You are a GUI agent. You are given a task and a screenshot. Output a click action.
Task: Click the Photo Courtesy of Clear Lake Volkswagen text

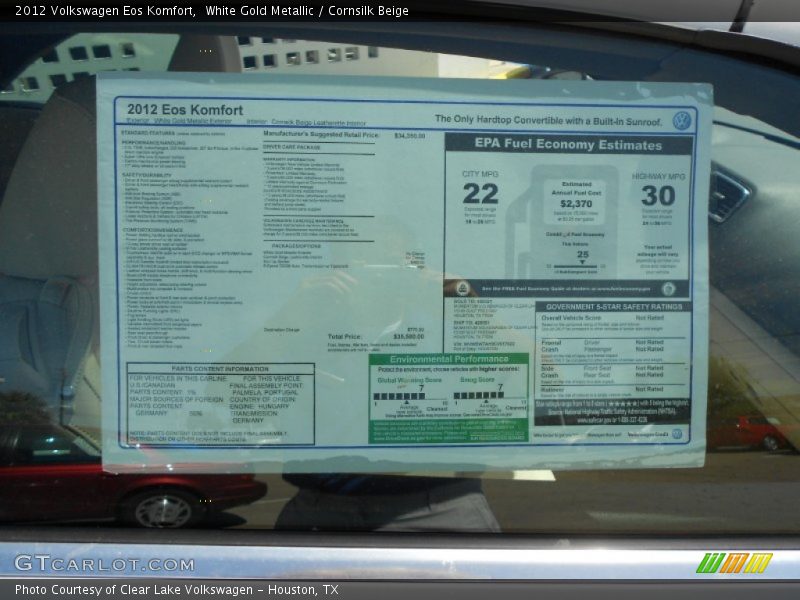[176, 590]
